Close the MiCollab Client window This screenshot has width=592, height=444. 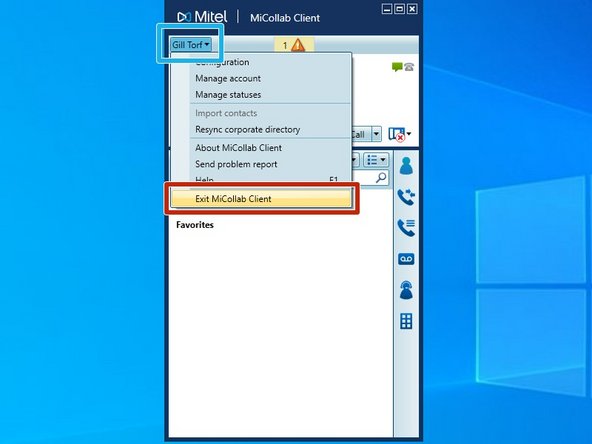click(412, 9)
